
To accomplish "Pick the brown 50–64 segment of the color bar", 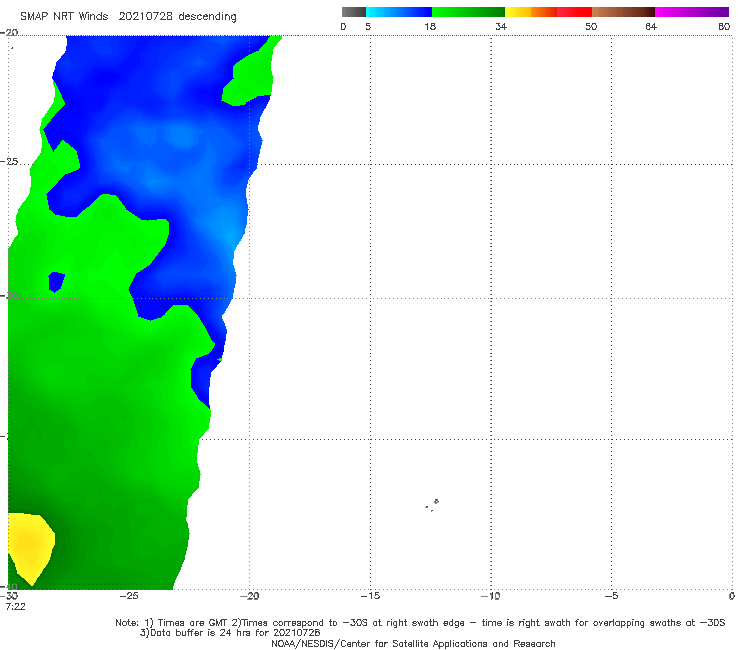I will pos(623,12).
